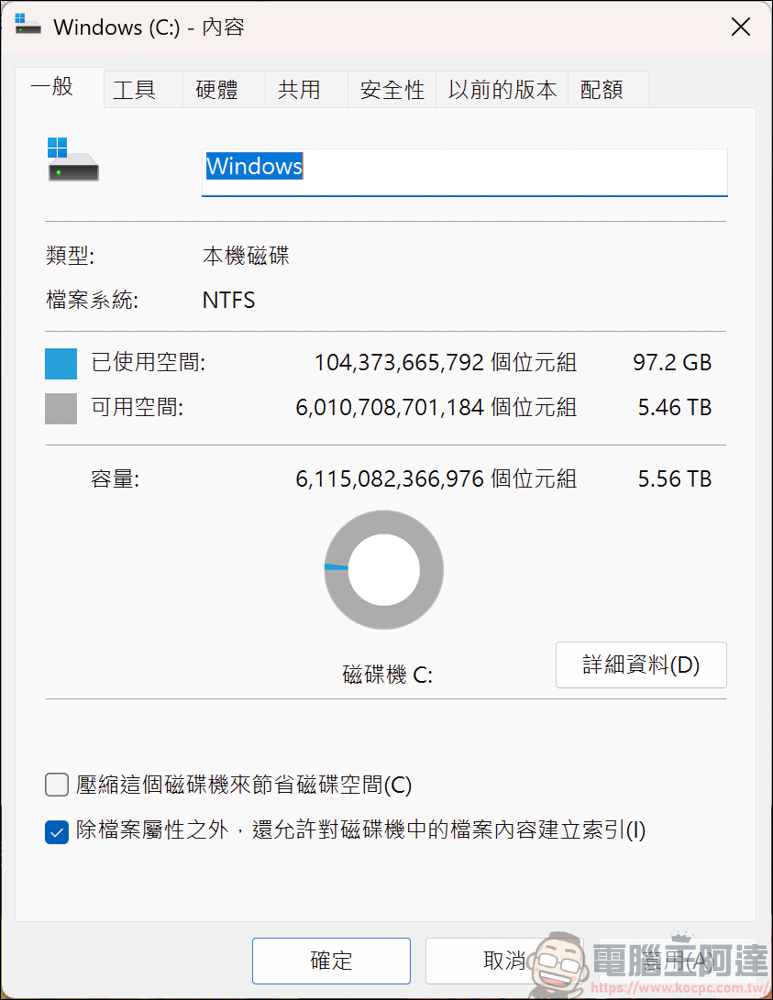Click the 詳細資料(D) button
This screenshot has height=1000, width=773.
click(x=641, y=665)
